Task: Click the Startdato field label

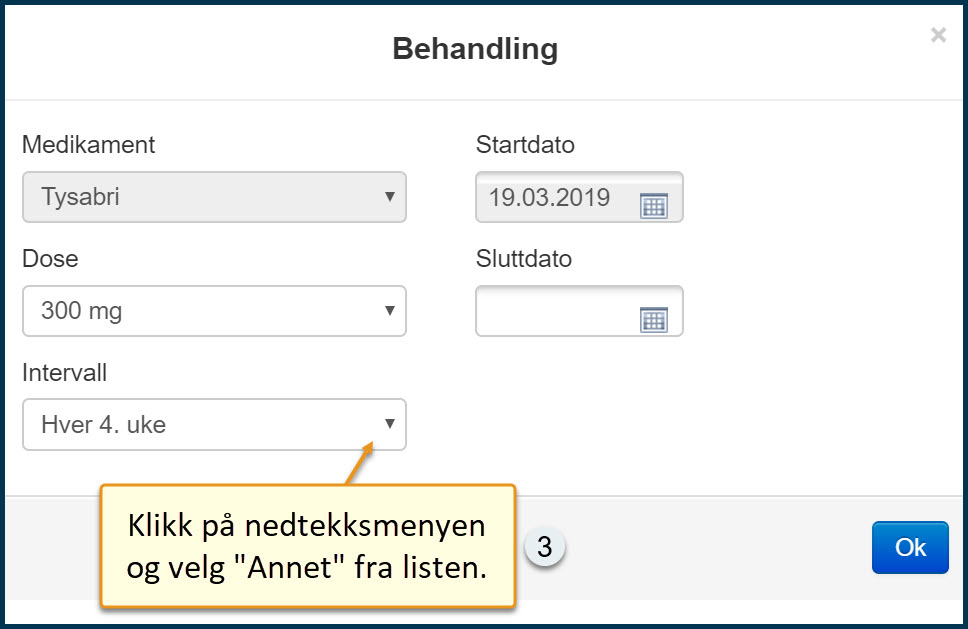Action: (525, 145)
